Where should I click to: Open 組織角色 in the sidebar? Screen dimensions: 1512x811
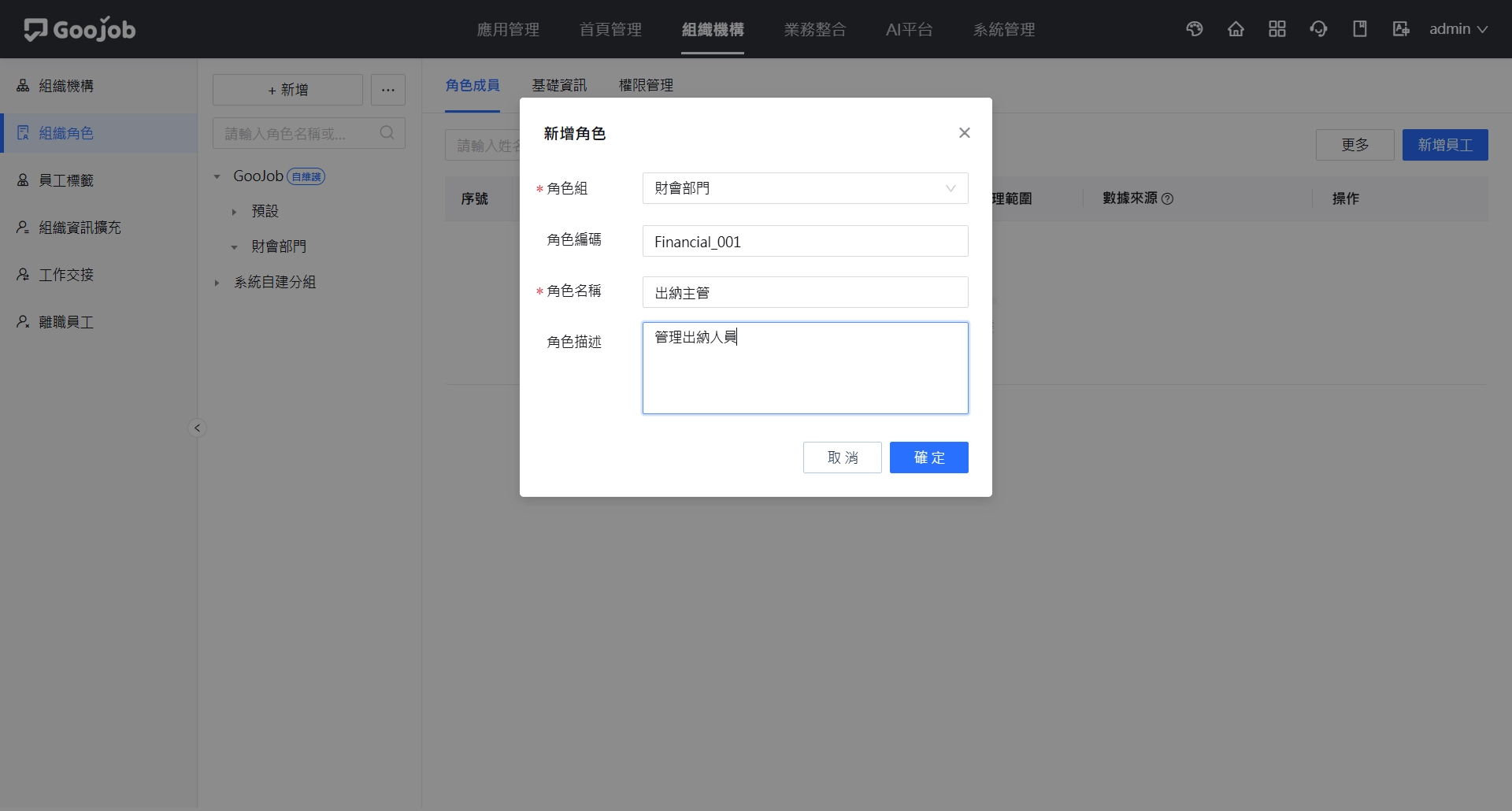(x=98, y=133)
